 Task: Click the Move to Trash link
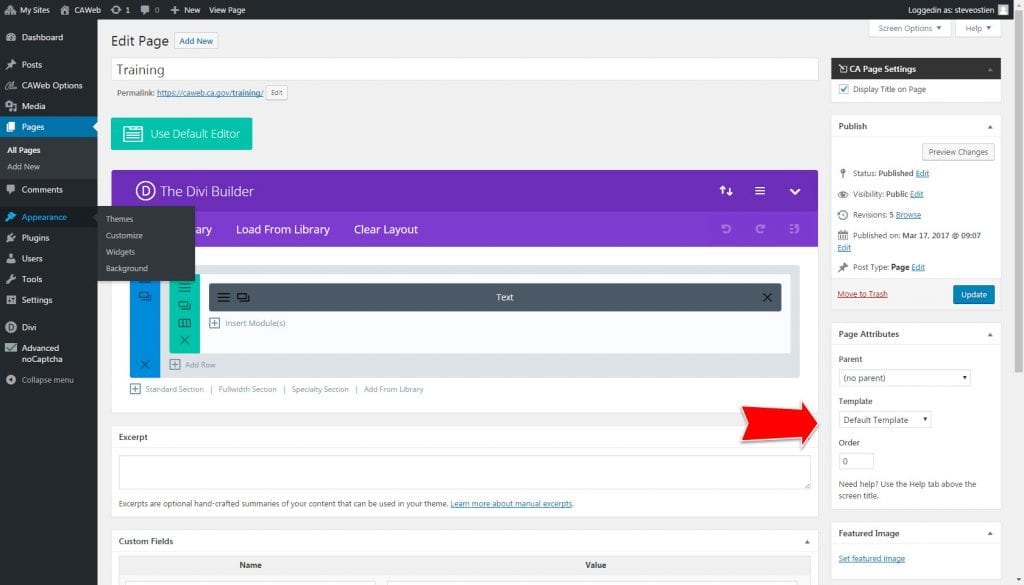(862, 294)
